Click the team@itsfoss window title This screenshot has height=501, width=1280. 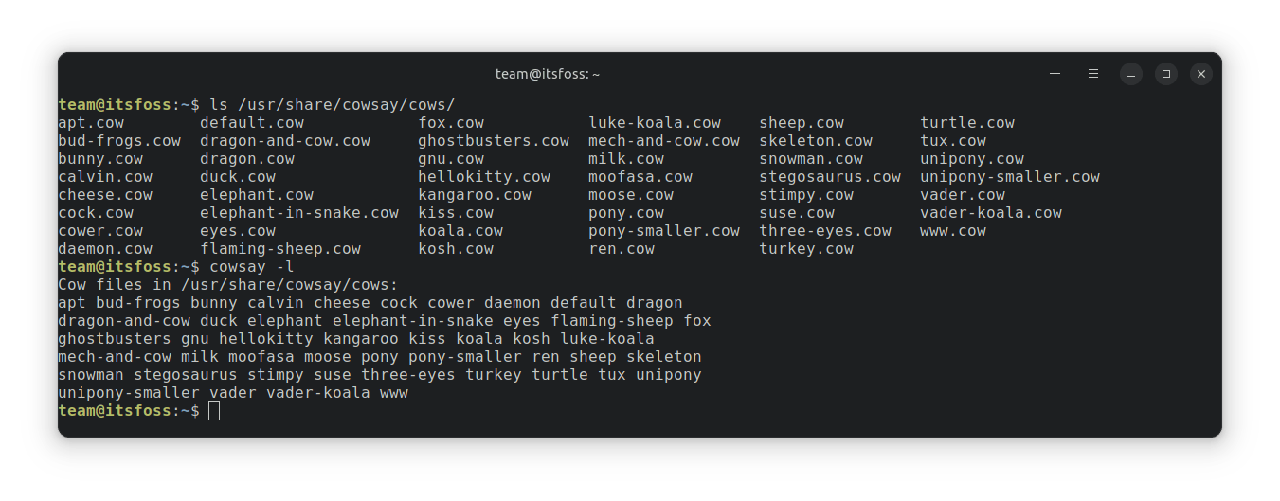547,74
